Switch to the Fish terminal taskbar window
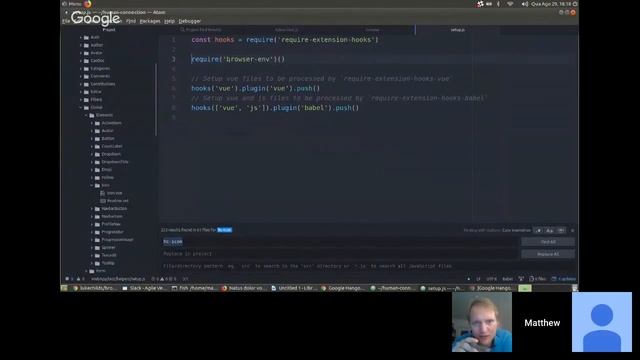640x360 pixels. pos(194,288)
